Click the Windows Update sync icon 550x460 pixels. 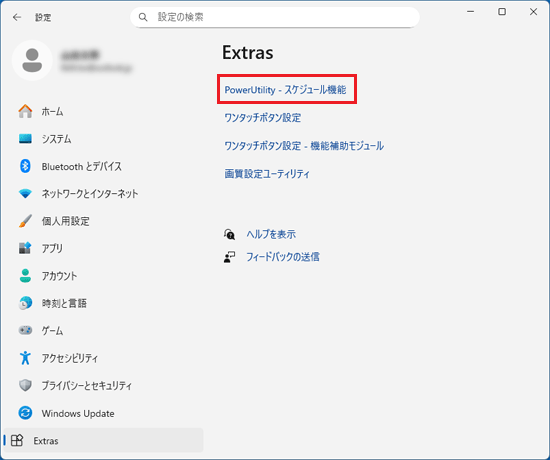pyautogui.click(x=25, y=413)
